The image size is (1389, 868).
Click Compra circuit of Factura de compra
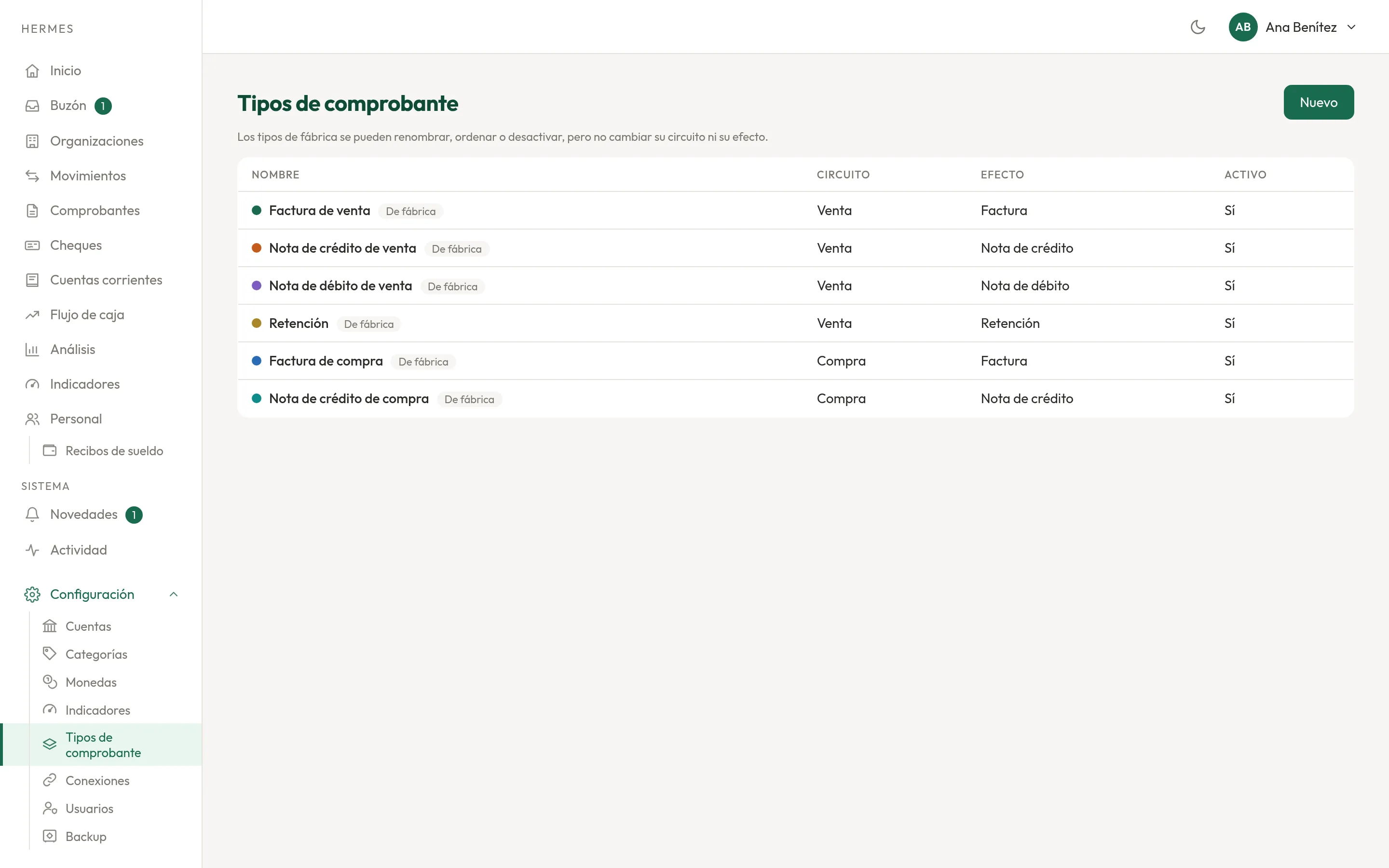[841, 361]
